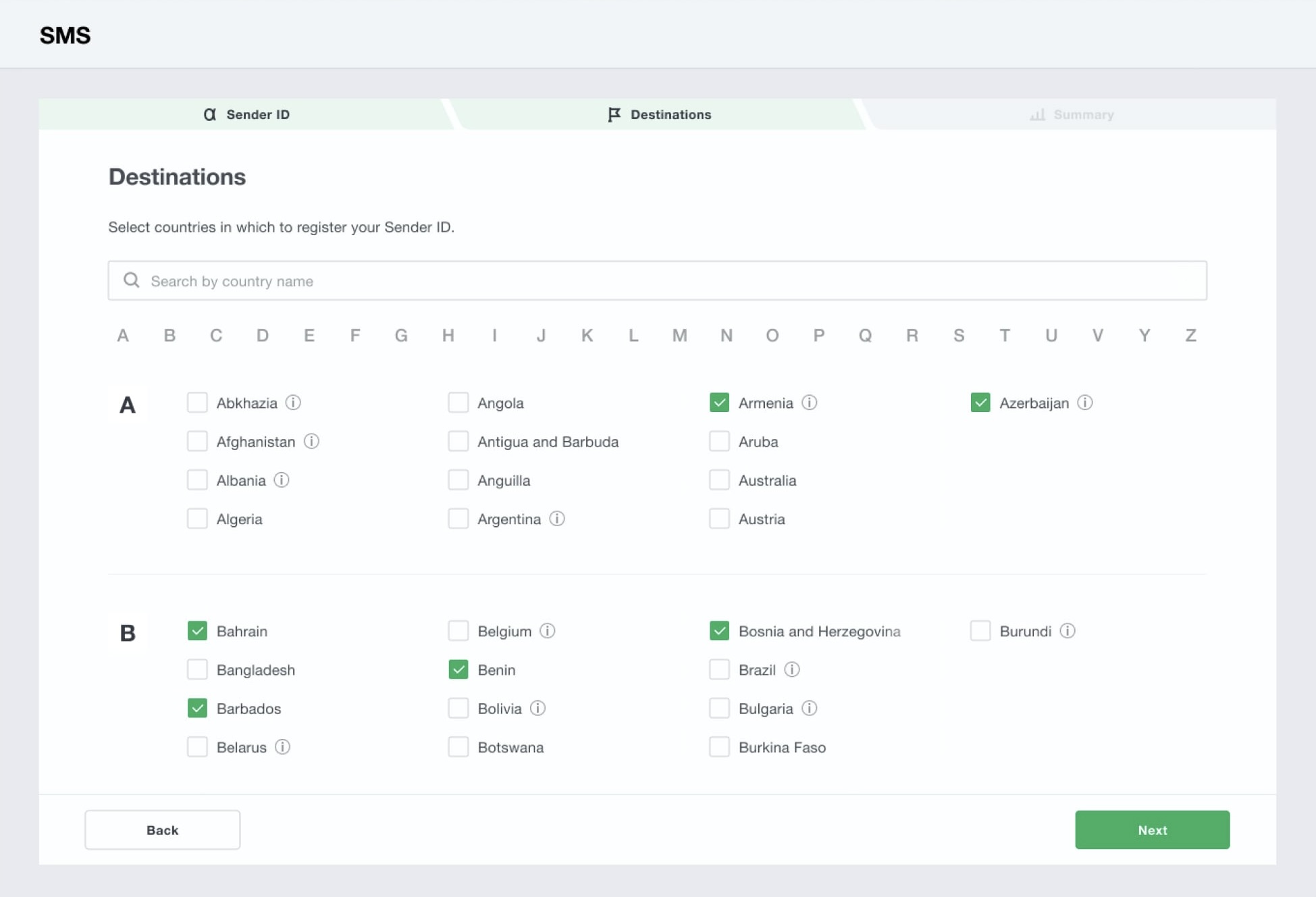Viewport: 1316px width, 897px height.
Task: Open info icon next to Argentina
Action: point(556,519)
